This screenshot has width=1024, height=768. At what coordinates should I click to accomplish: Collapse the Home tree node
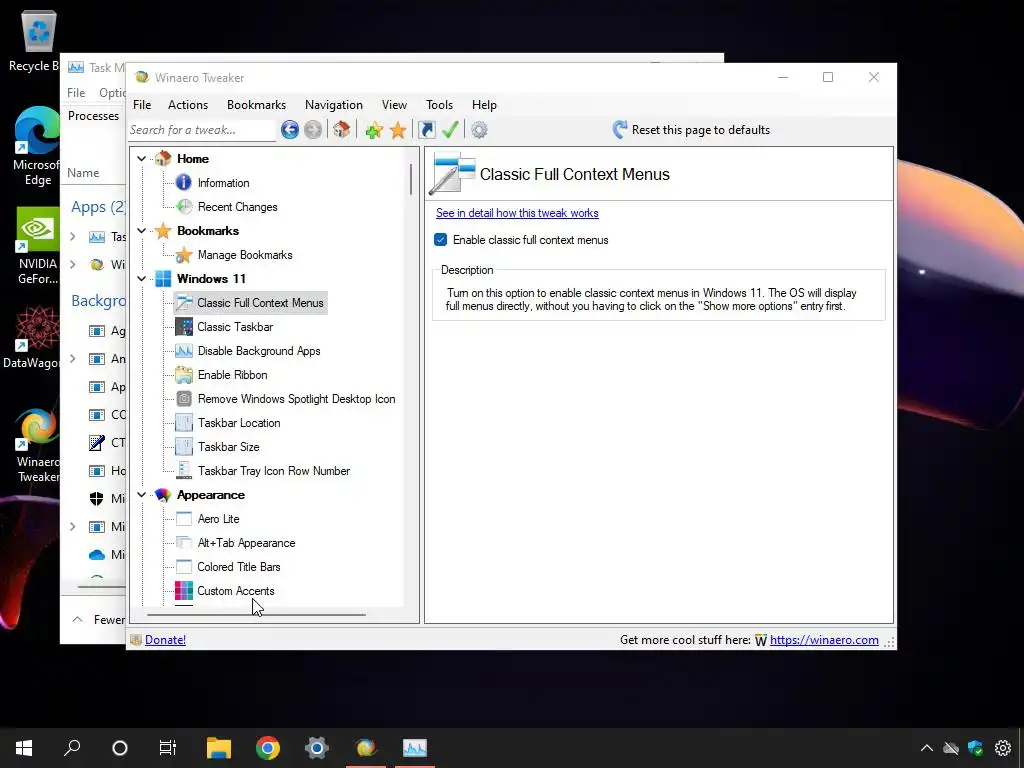tap(141, 159)
